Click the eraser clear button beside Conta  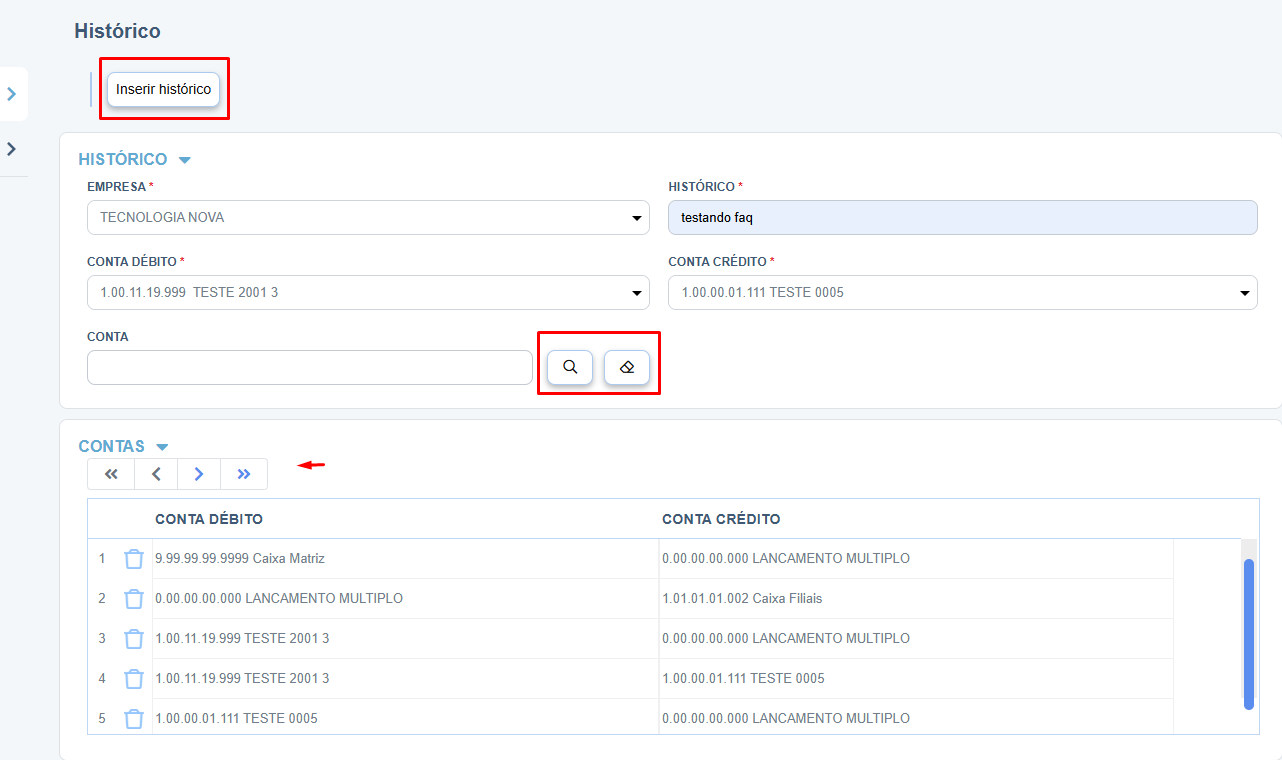click(627, 367)
